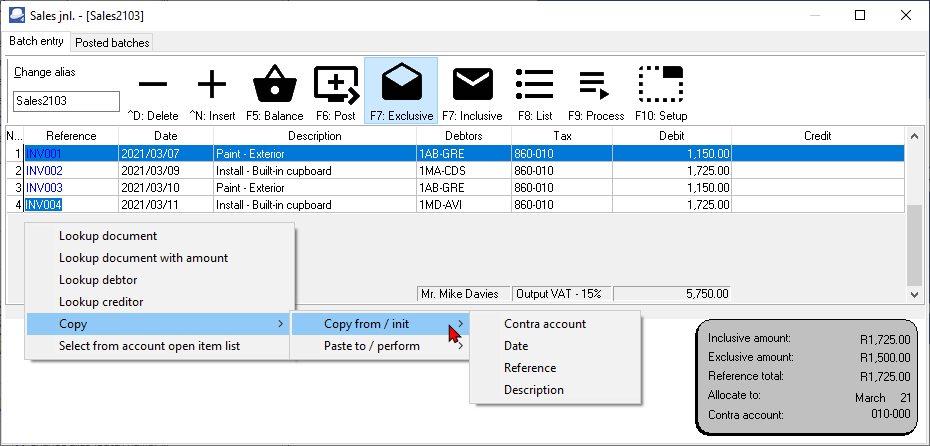Choose Select from account open item list

(x=160, y=346)
